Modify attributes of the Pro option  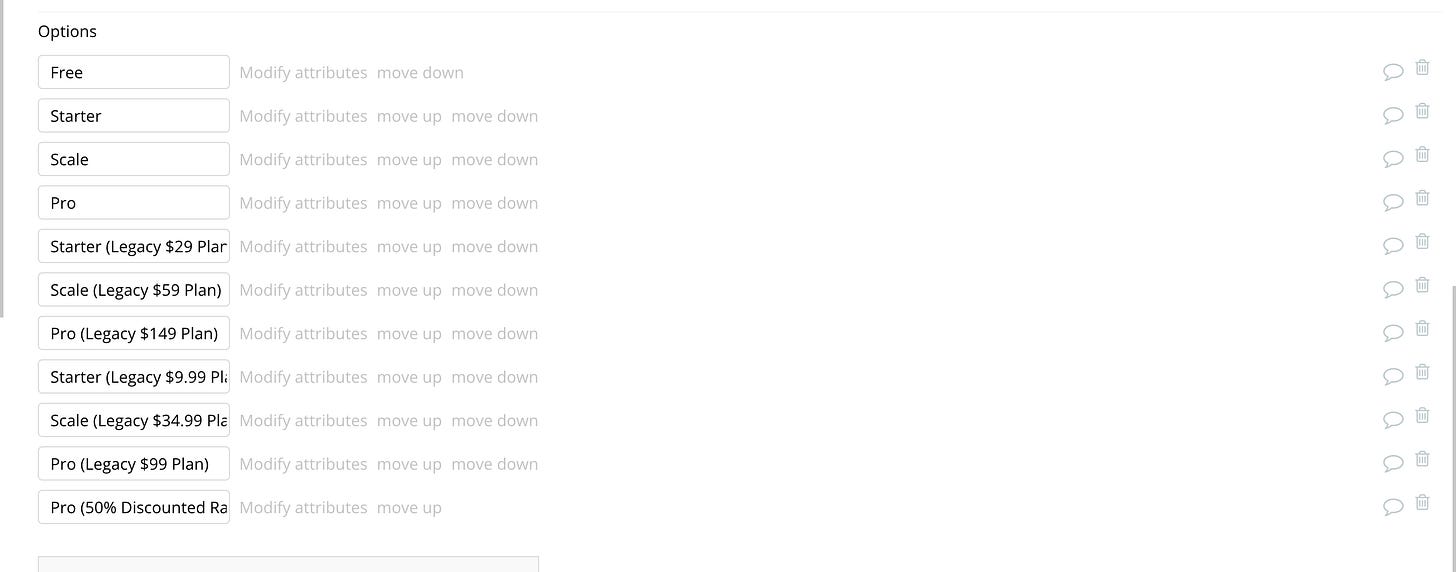[x=303, y=203]
